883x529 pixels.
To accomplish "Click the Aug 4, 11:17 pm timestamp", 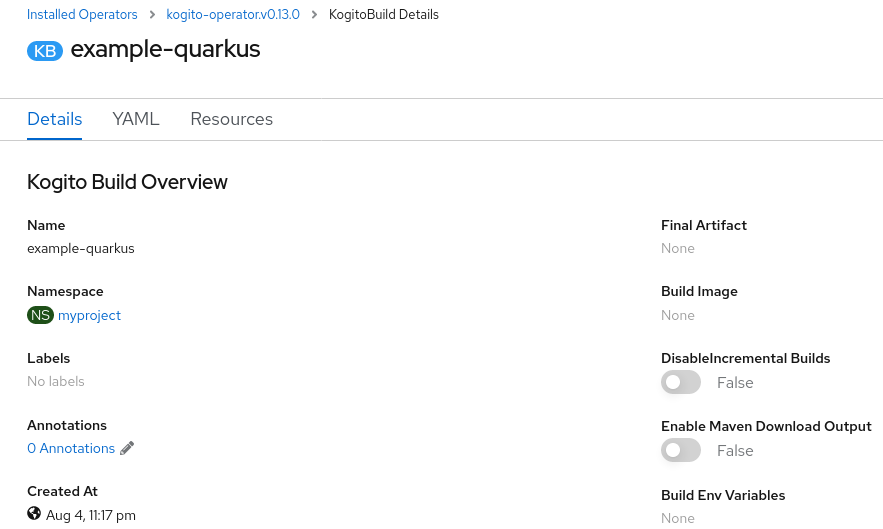I will pos(91,515).
